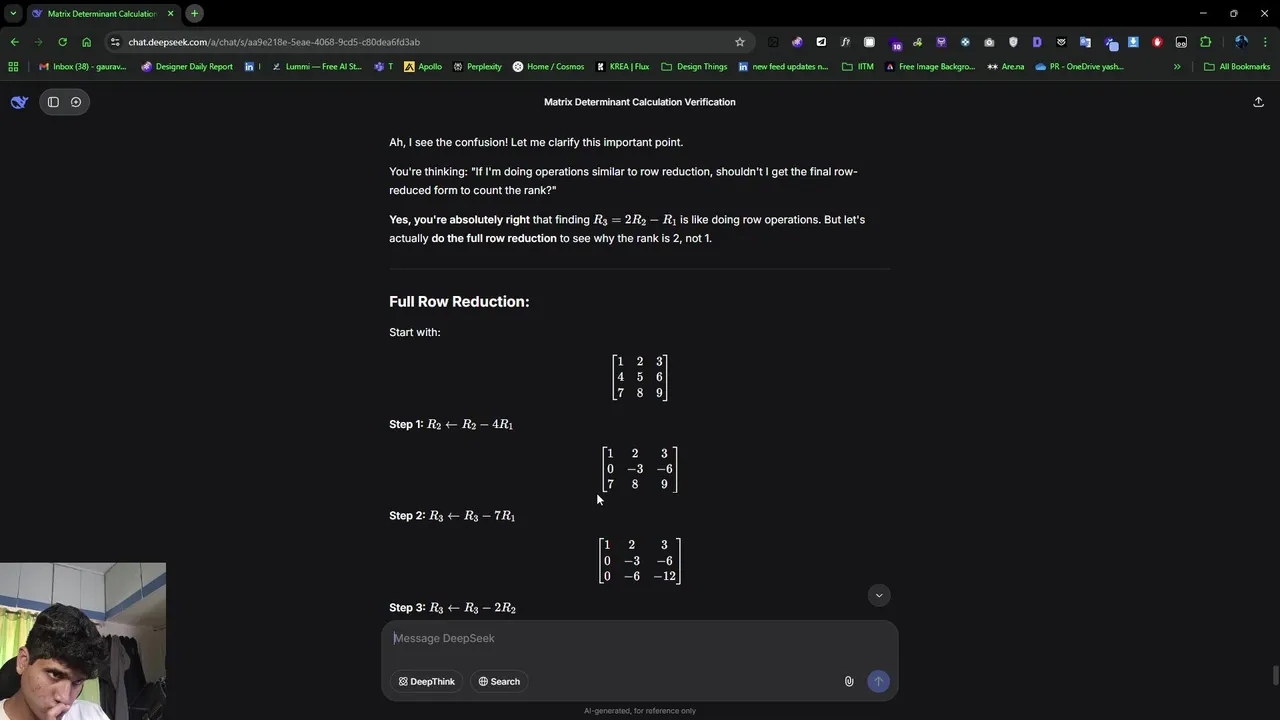
Task: Open the Chrome extensions puzzle icon
Action: click(1205, 42)
